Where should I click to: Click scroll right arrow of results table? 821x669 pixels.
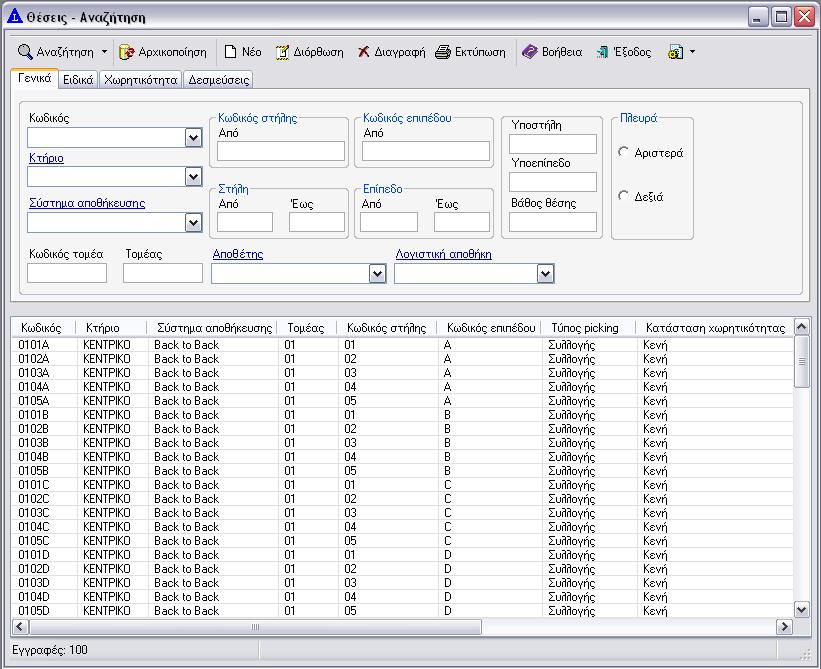click(784, 627)
